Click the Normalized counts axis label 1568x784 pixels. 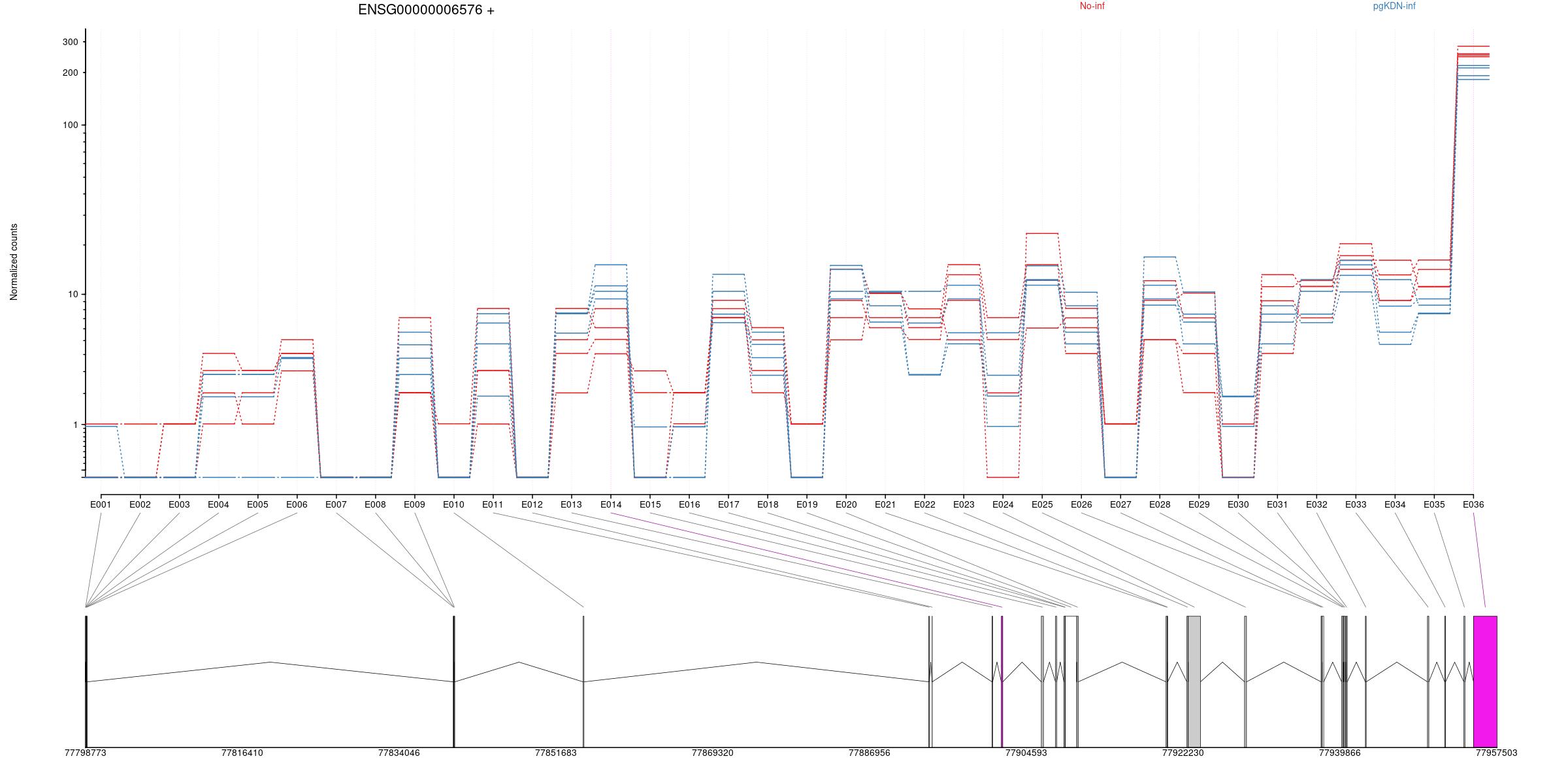tap(14, 262)
